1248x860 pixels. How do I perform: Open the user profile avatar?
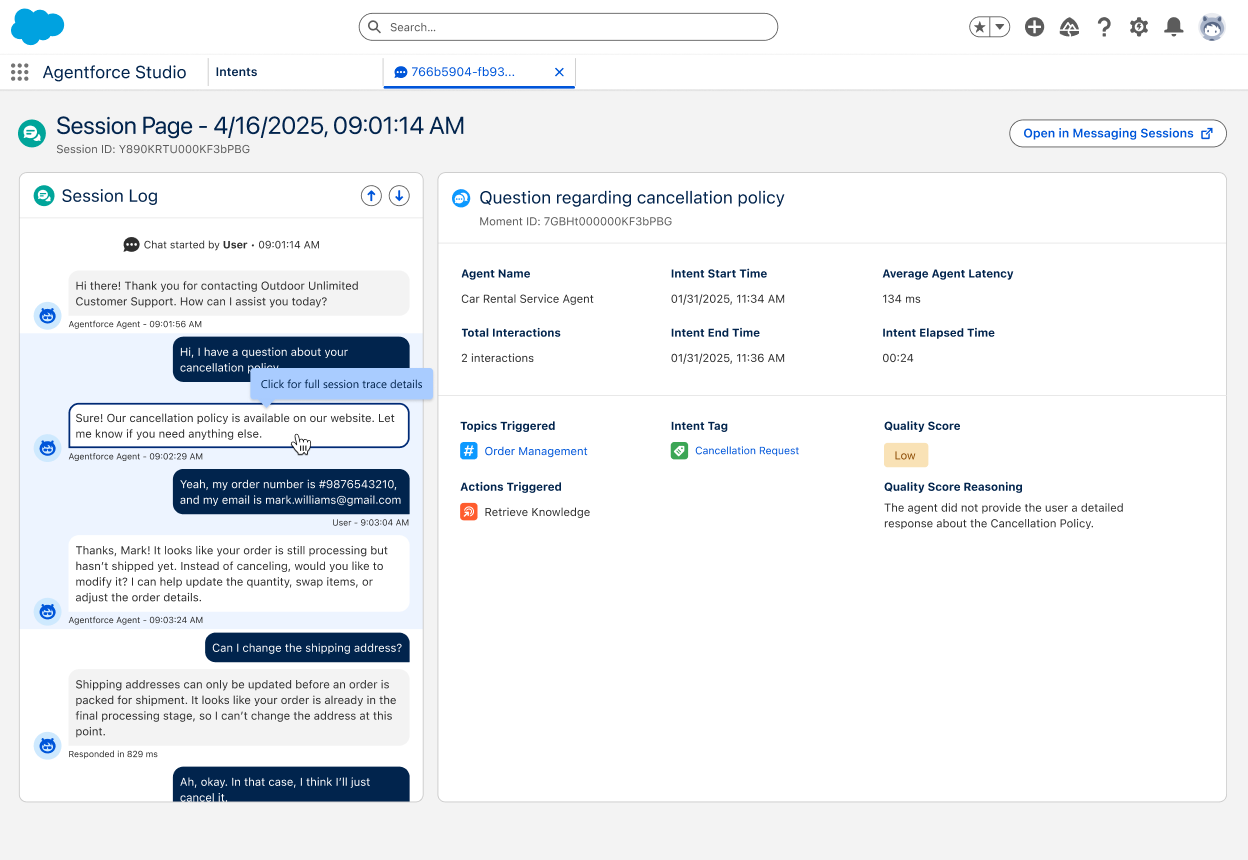(1212, 27)
